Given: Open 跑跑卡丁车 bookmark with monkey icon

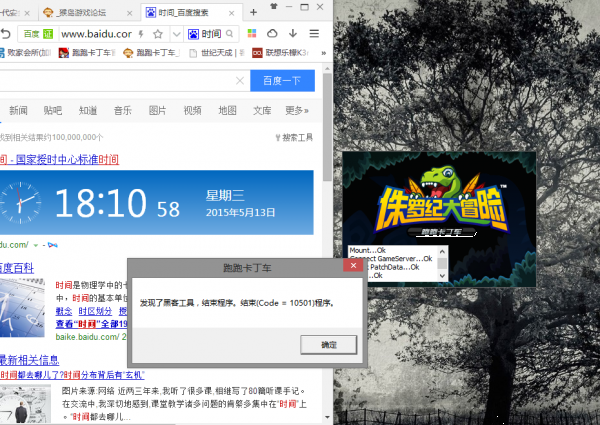Looking at the screenshot, I should point(152,53).
